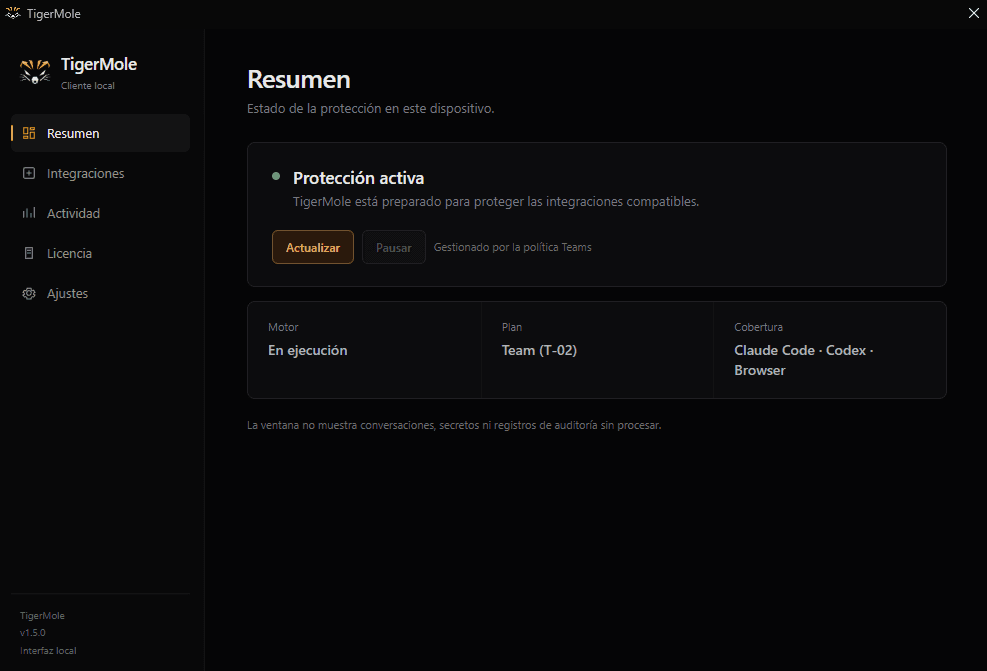Go to Integraciones in the sidebar

[x=101, y=173]
